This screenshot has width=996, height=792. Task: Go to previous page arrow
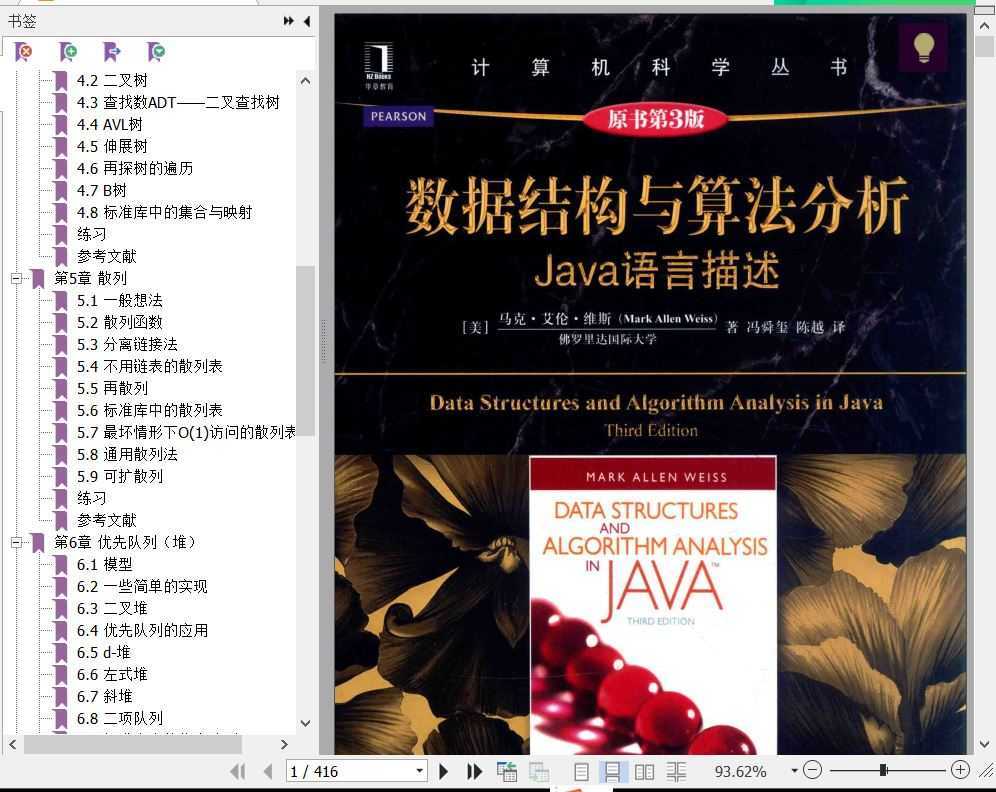268,771
